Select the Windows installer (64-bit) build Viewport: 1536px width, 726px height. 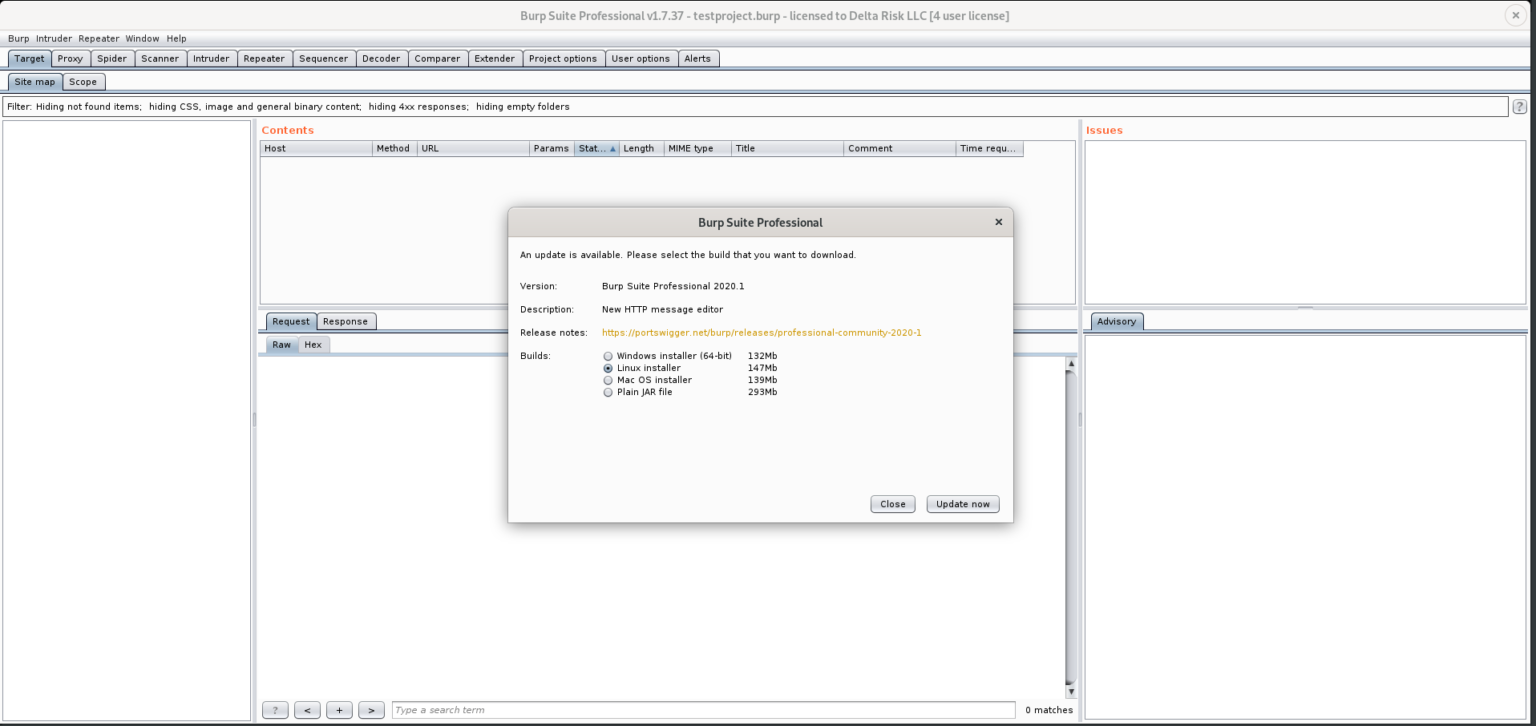pyautogui.click(x=607, y=355)
